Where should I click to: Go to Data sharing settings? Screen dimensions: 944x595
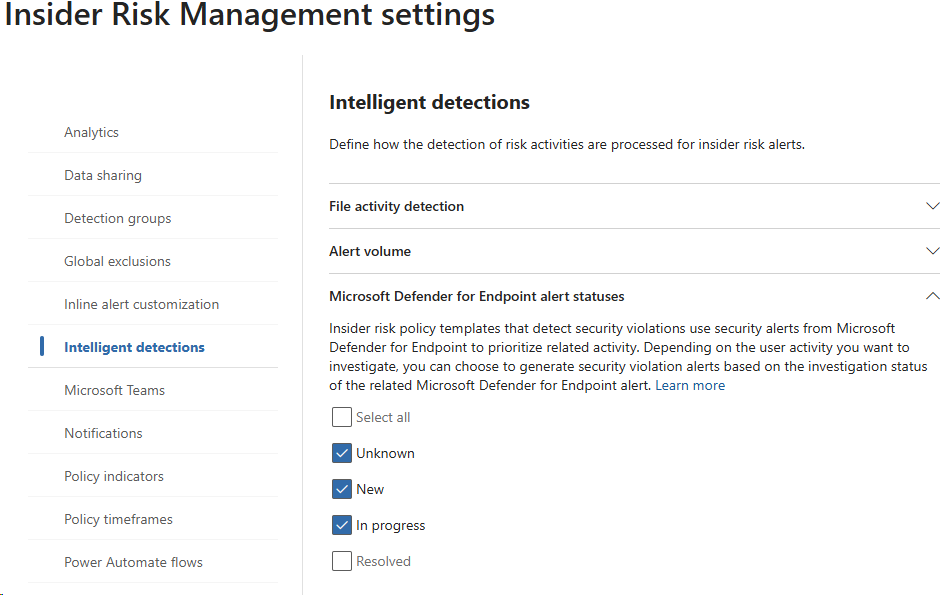pos(103,175)
